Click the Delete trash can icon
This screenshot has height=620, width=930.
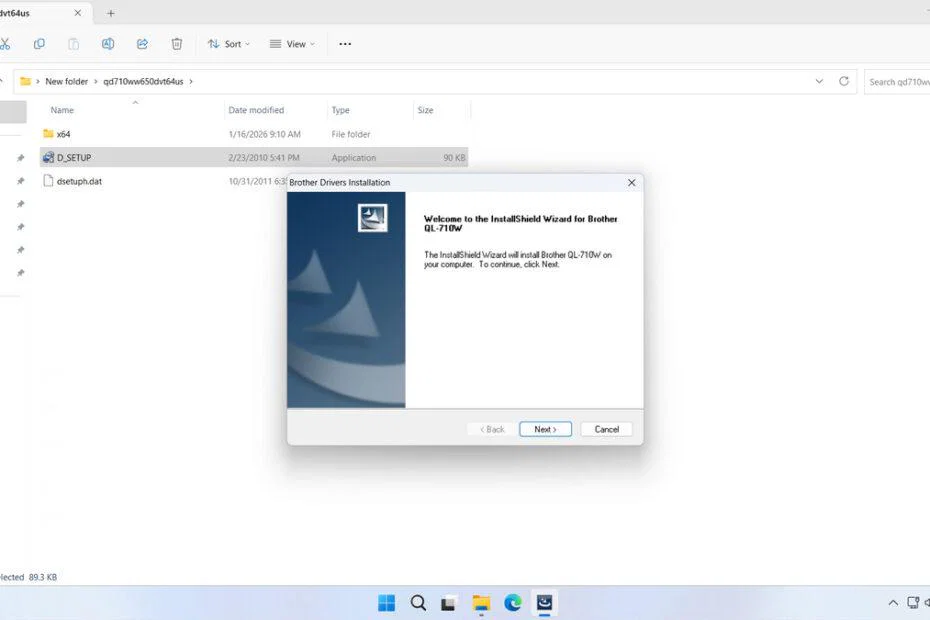coord(177,44)
